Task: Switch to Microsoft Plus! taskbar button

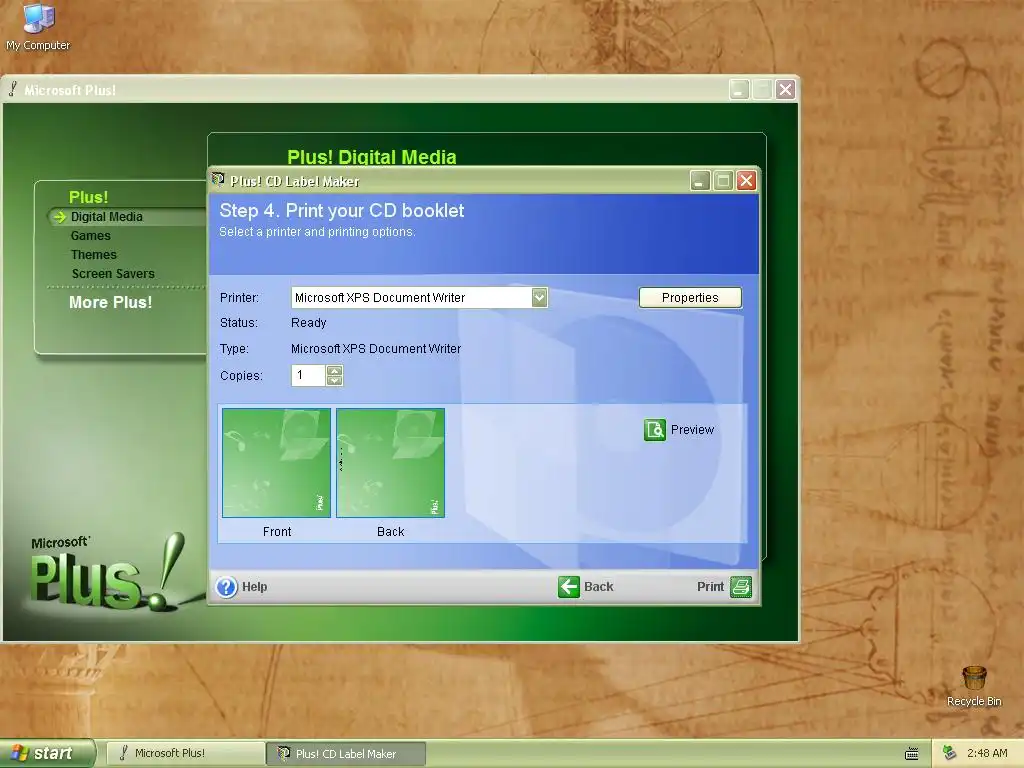Action: 185,754
